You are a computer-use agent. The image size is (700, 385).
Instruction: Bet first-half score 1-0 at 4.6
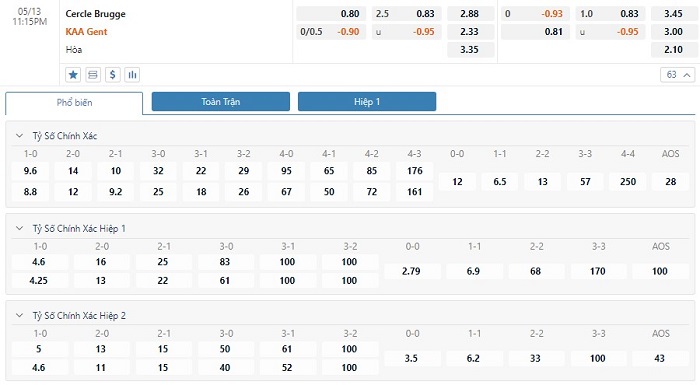point(39,262)
